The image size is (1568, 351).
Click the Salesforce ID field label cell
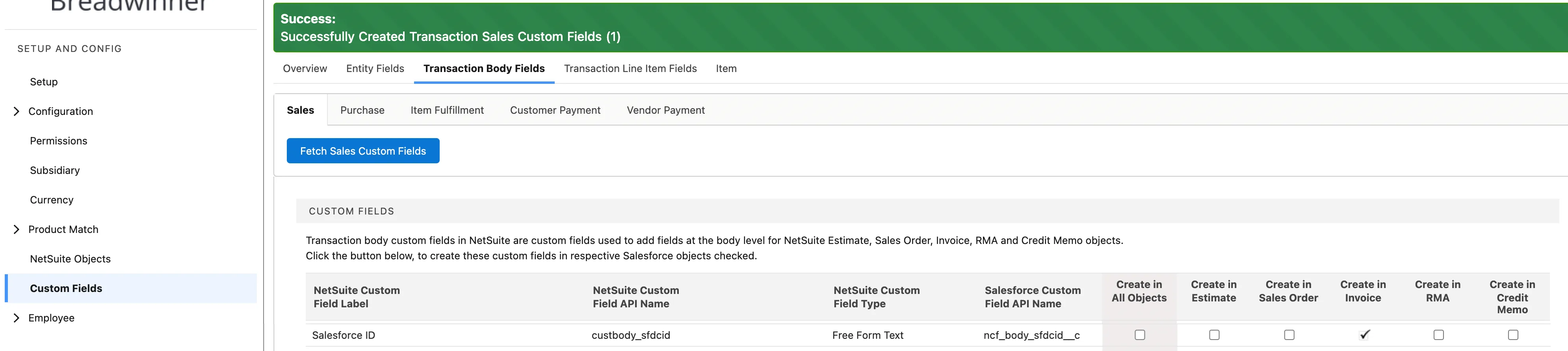pos(343,335)
